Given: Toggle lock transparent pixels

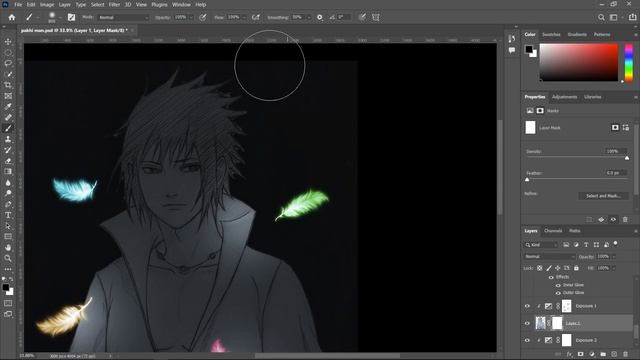Looking at the screenshot, I should pyautogui.click(x=540, y=268).
